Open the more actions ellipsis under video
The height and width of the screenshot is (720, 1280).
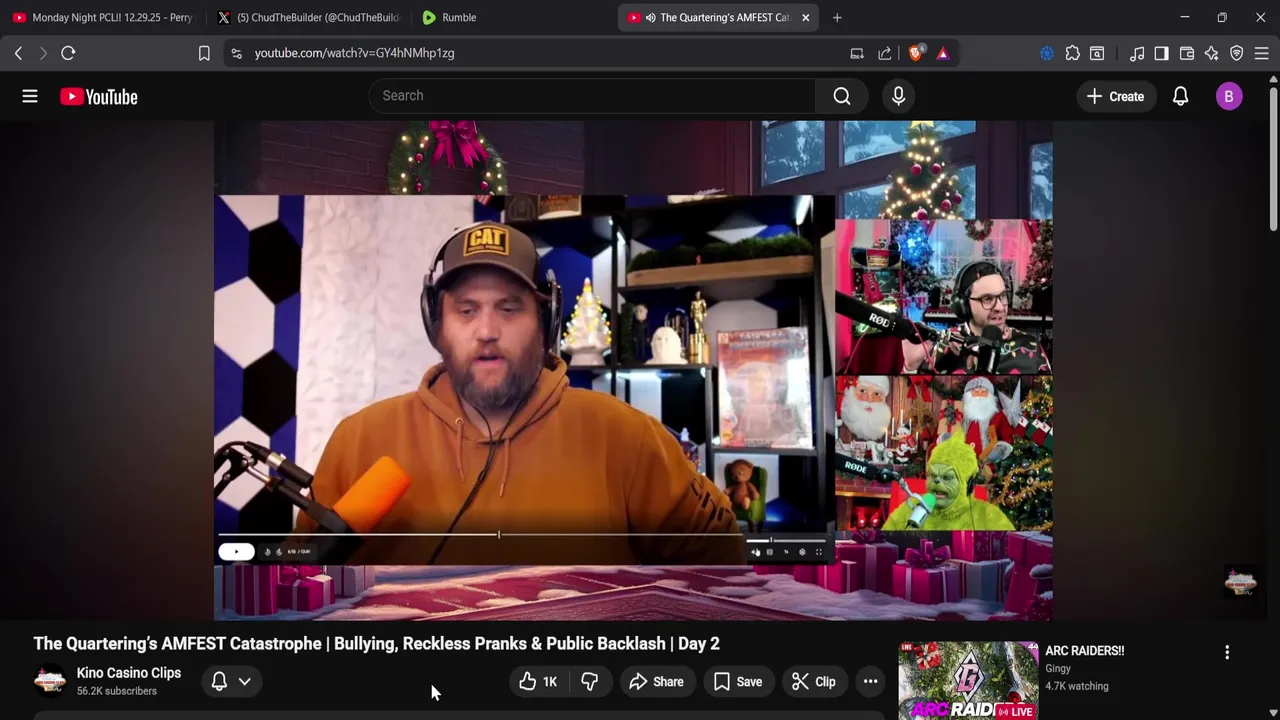coord(871,682)
